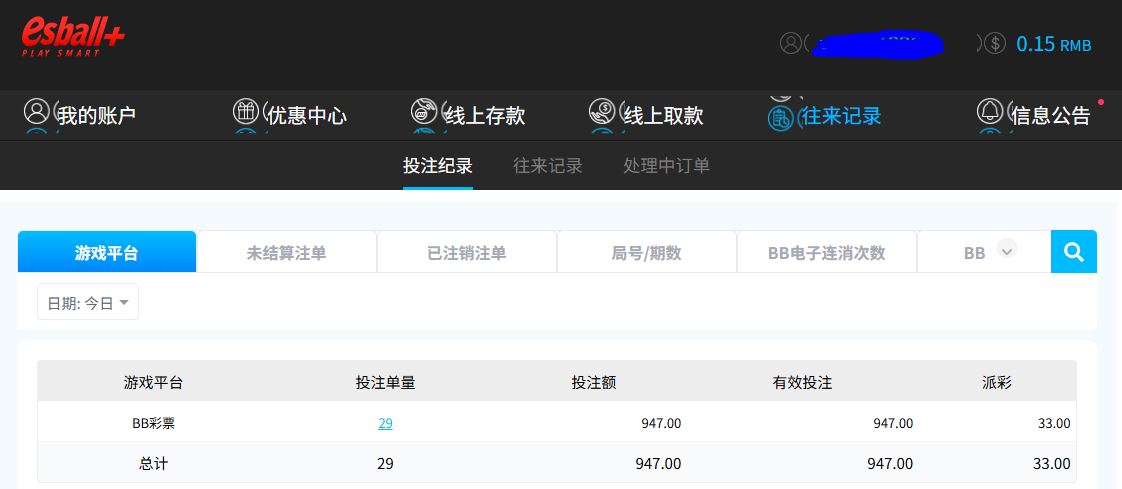The image size is (1122, 489).
Task: Select the 未结算注单 filter tab
Action: click(x=286, y=253)
